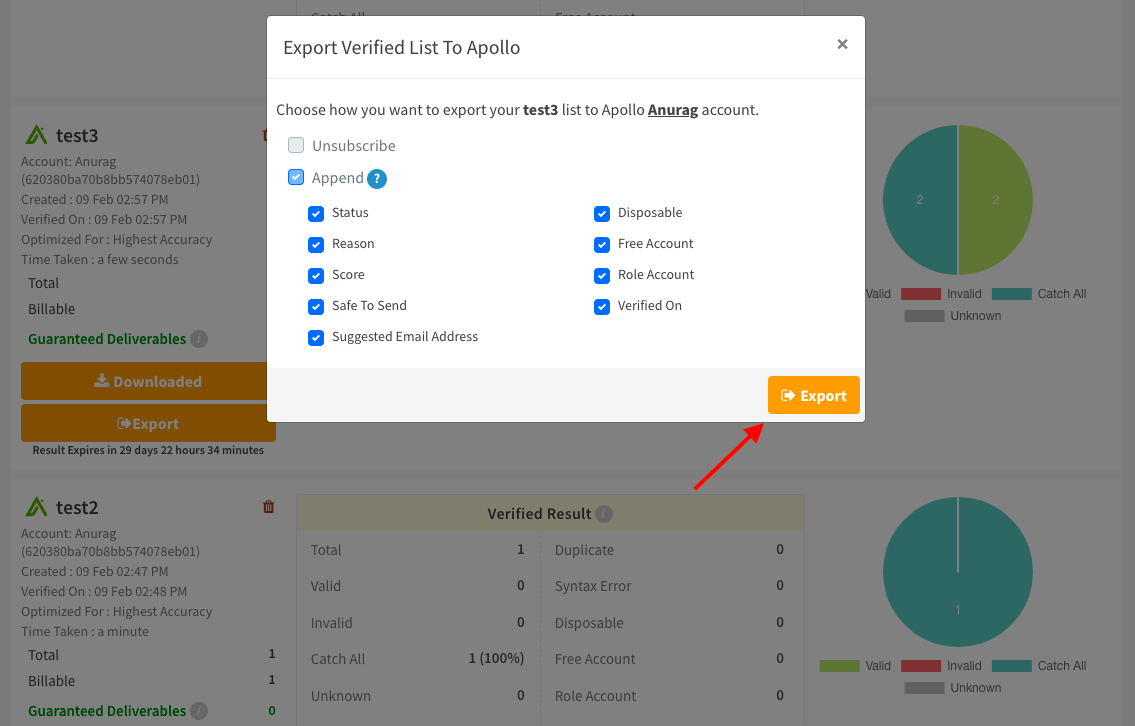Viewport: 1135px width, 726px height.
Task: Click test3 'Result Expires in 29 days' notice
Action: click(x=148, y=450)
